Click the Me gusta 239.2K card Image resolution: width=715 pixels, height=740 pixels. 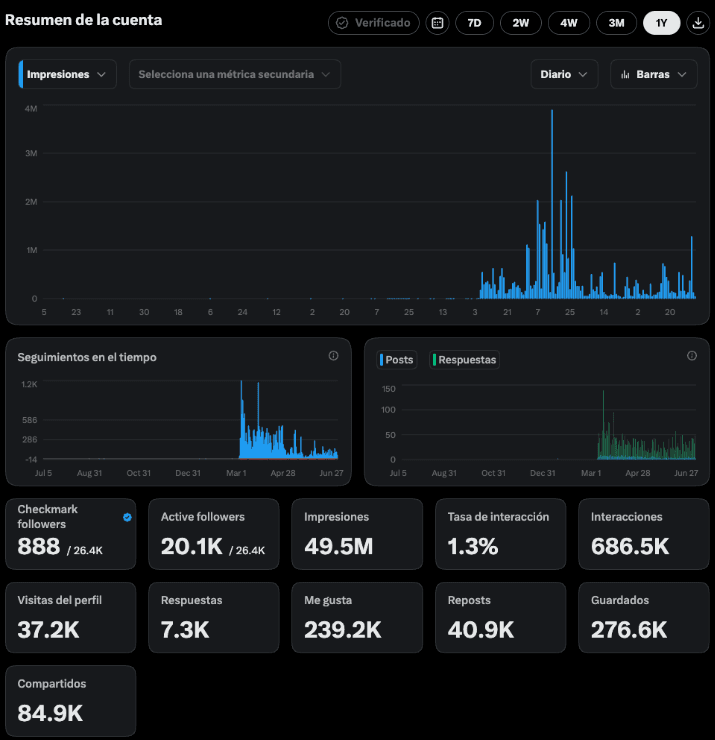[x=357, y=617]
